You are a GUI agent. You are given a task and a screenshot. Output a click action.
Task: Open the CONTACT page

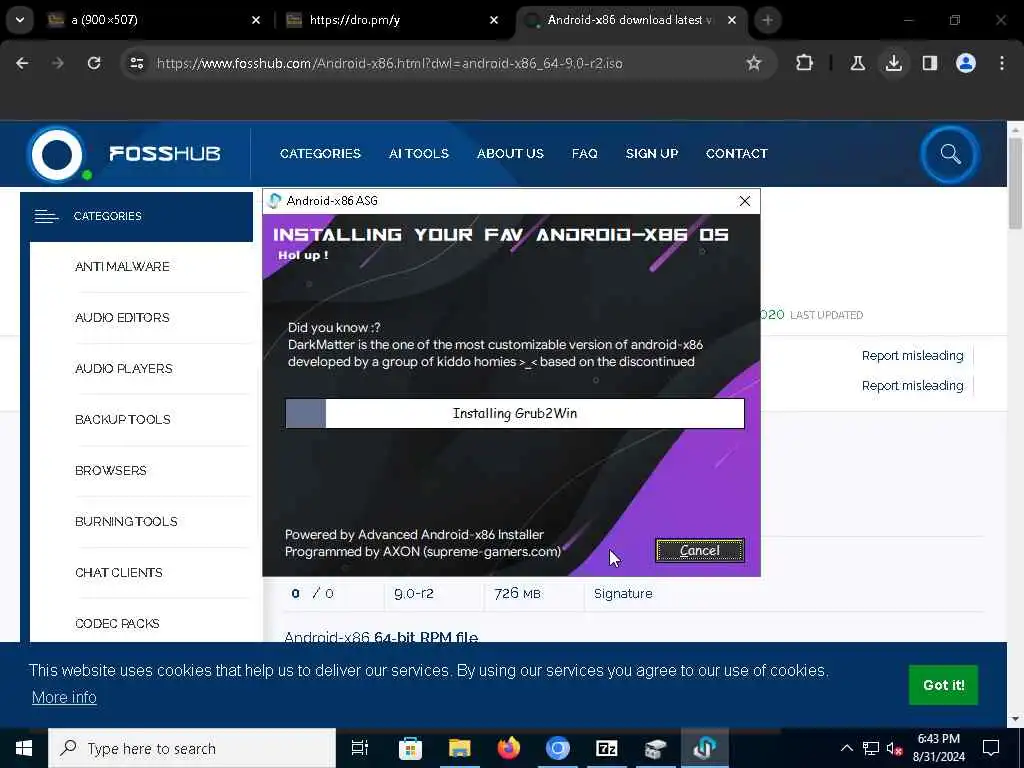[x=737, y=153]
